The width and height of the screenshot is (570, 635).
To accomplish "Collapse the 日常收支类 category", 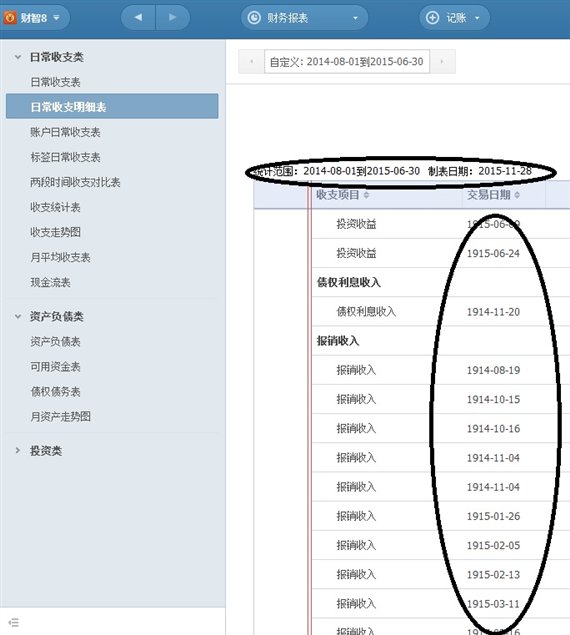I will point(18,57).
